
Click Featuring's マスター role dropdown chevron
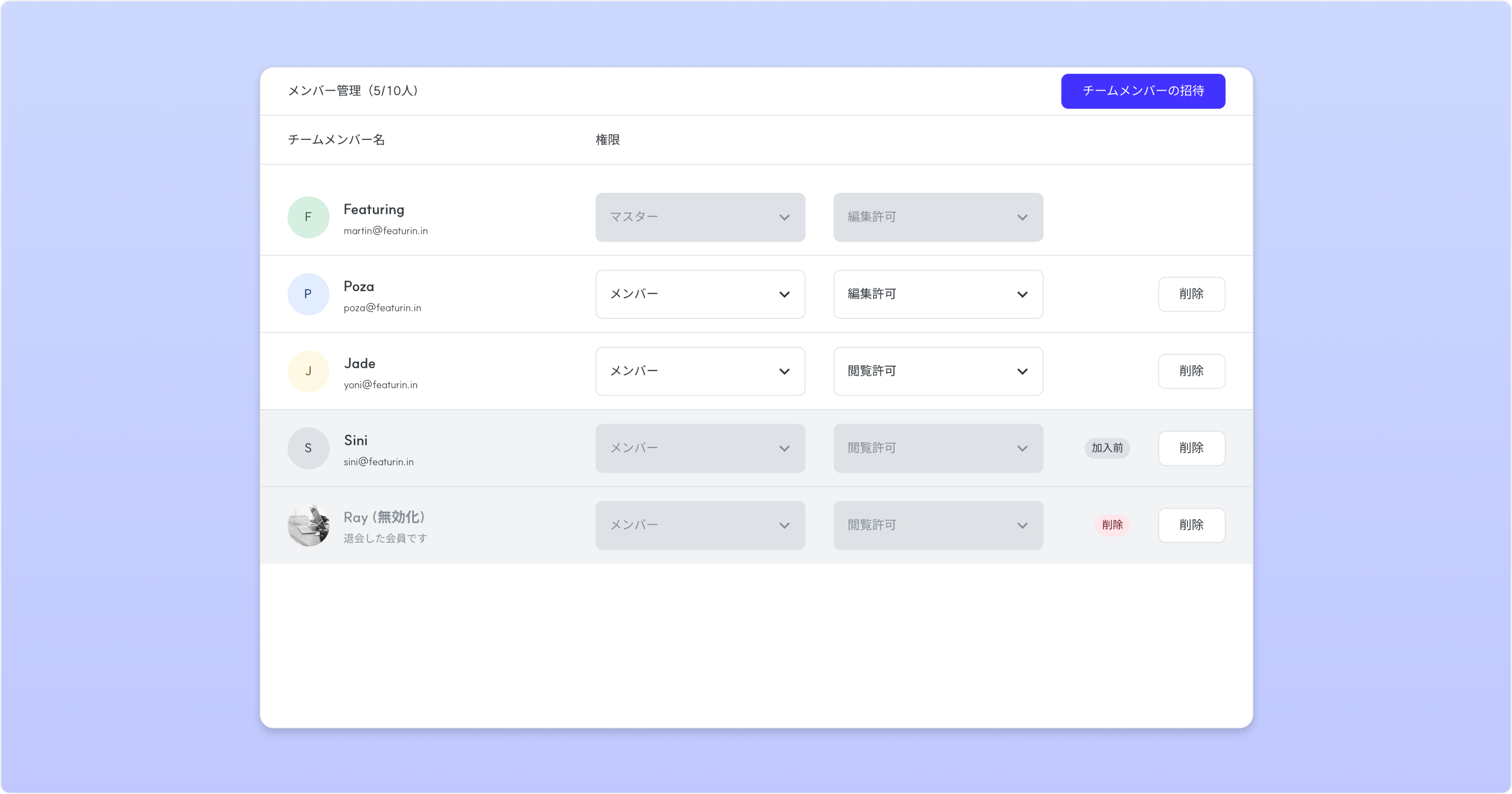click(784, 217)
